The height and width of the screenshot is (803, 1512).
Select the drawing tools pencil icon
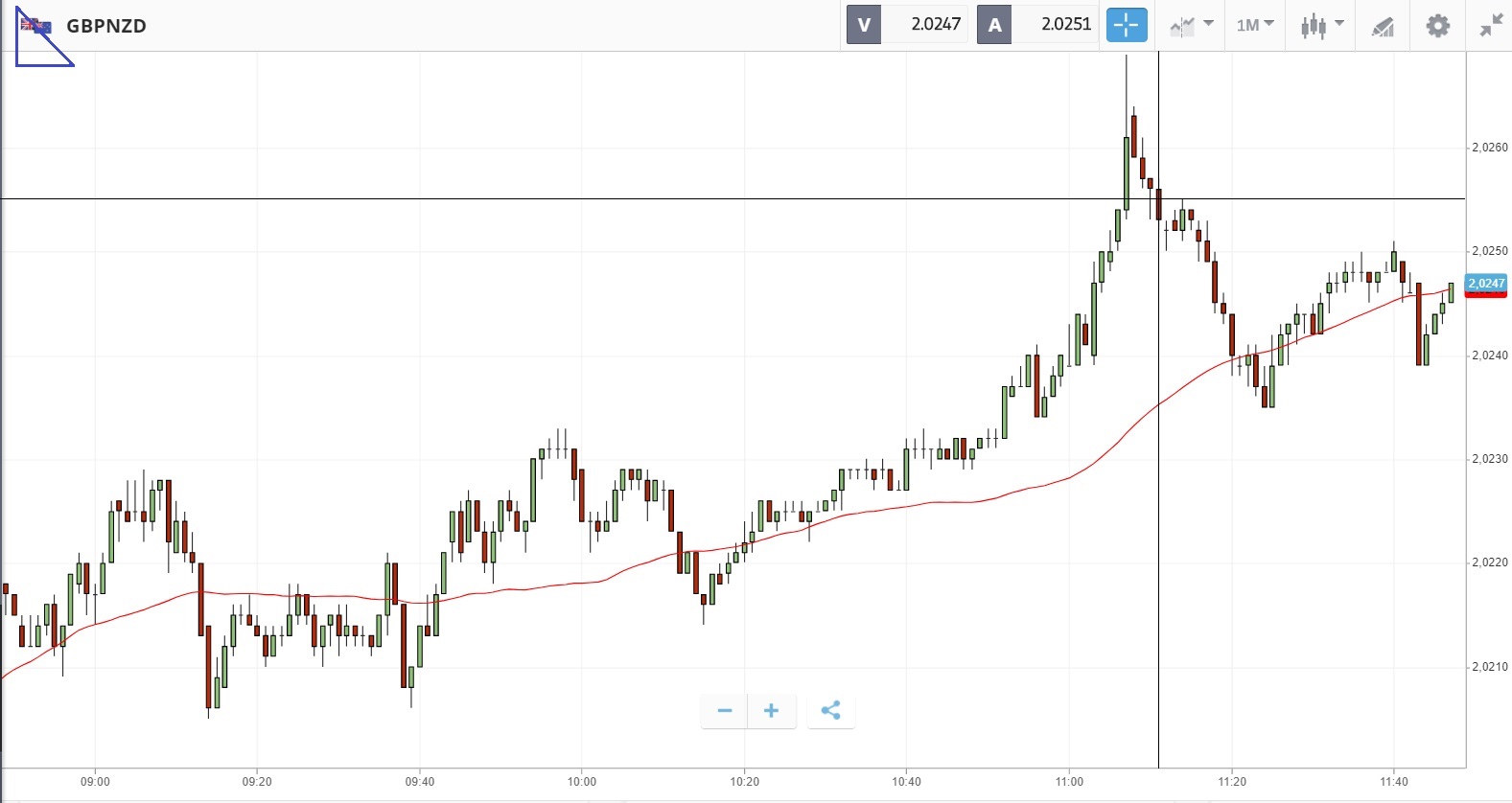point(1383,26)
